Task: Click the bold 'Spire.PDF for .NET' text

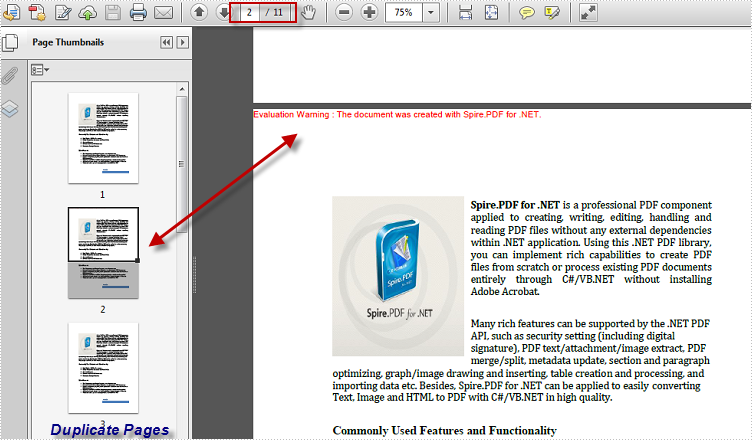Action: tap(515, 205)
